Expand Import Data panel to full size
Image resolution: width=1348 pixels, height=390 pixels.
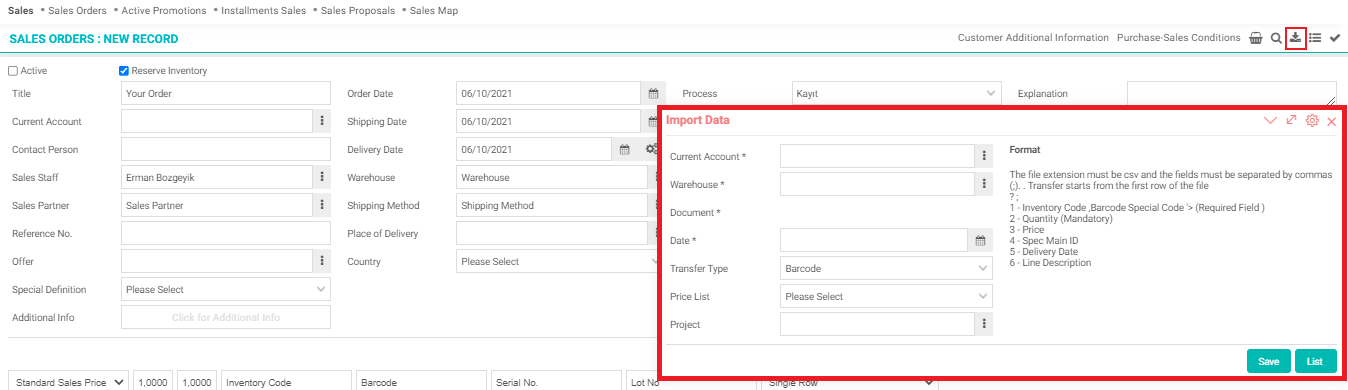[x=1291, y=120]
